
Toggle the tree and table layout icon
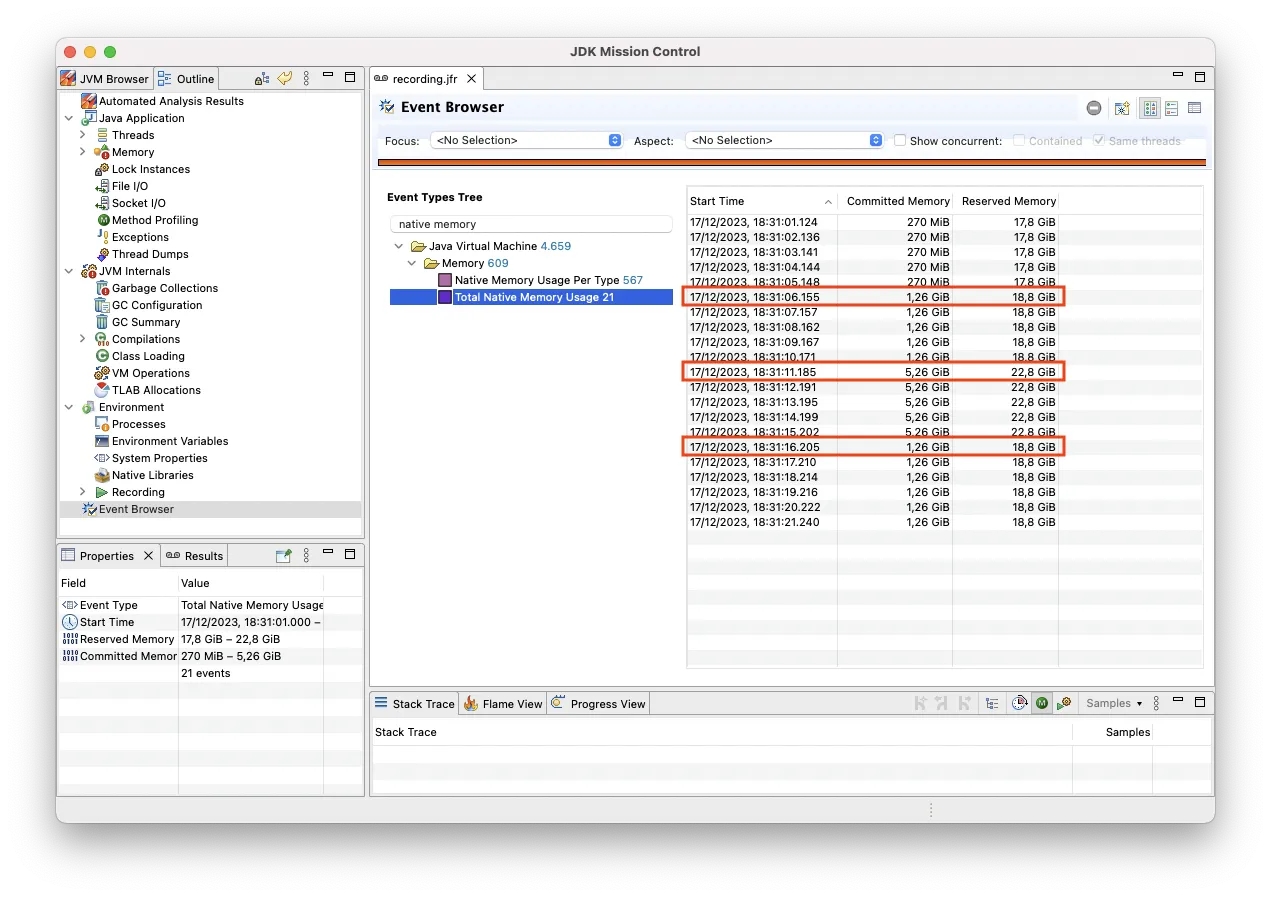coord(1150,108)
